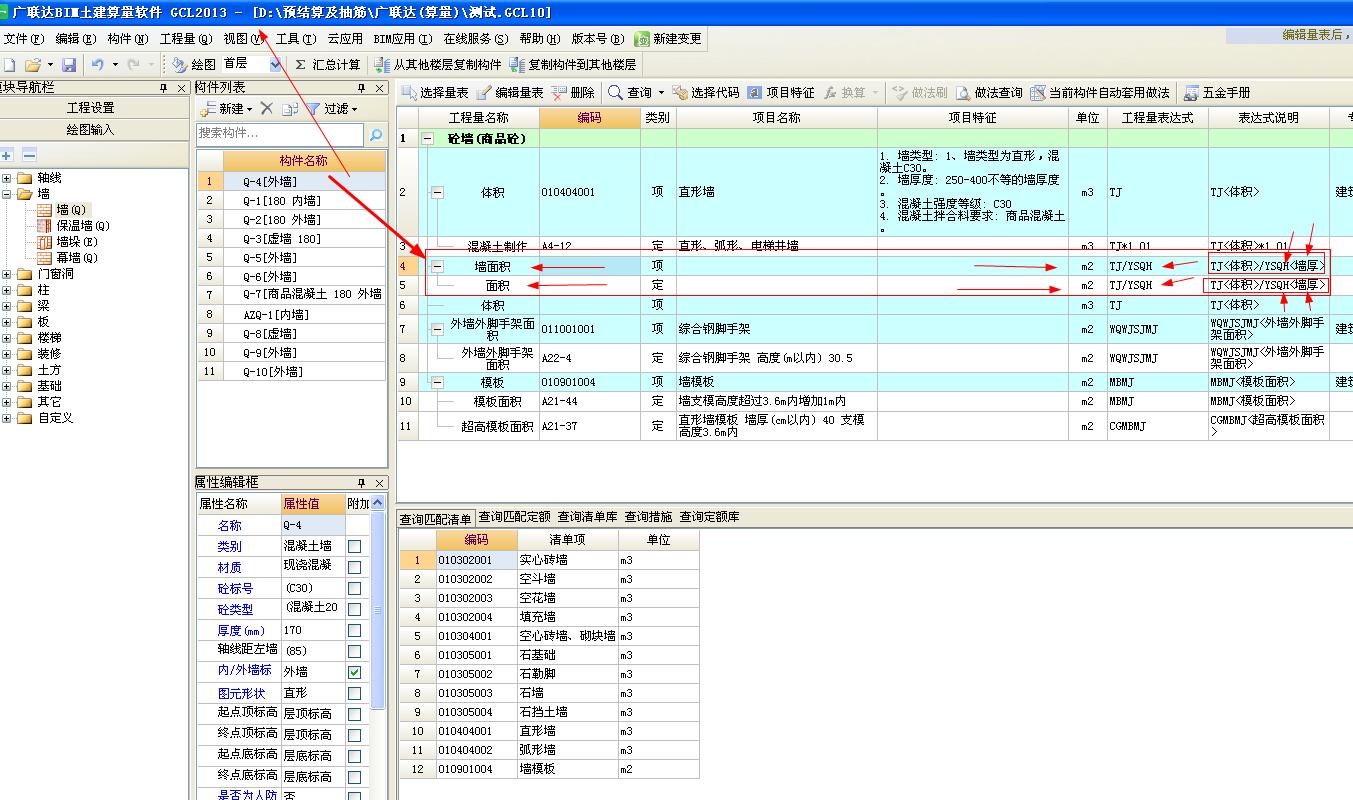The width and height of the screenshot is (1353, 800).
Task: Expand the 楼梯 tree folder
Action: (7, 338)
